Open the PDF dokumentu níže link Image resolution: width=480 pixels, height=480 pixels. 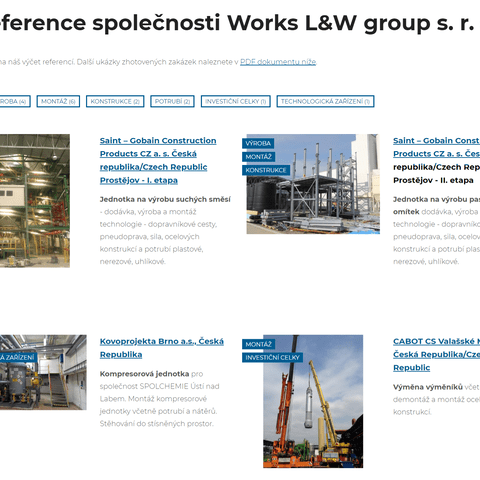pyautogui.click(x=278, y=62)
